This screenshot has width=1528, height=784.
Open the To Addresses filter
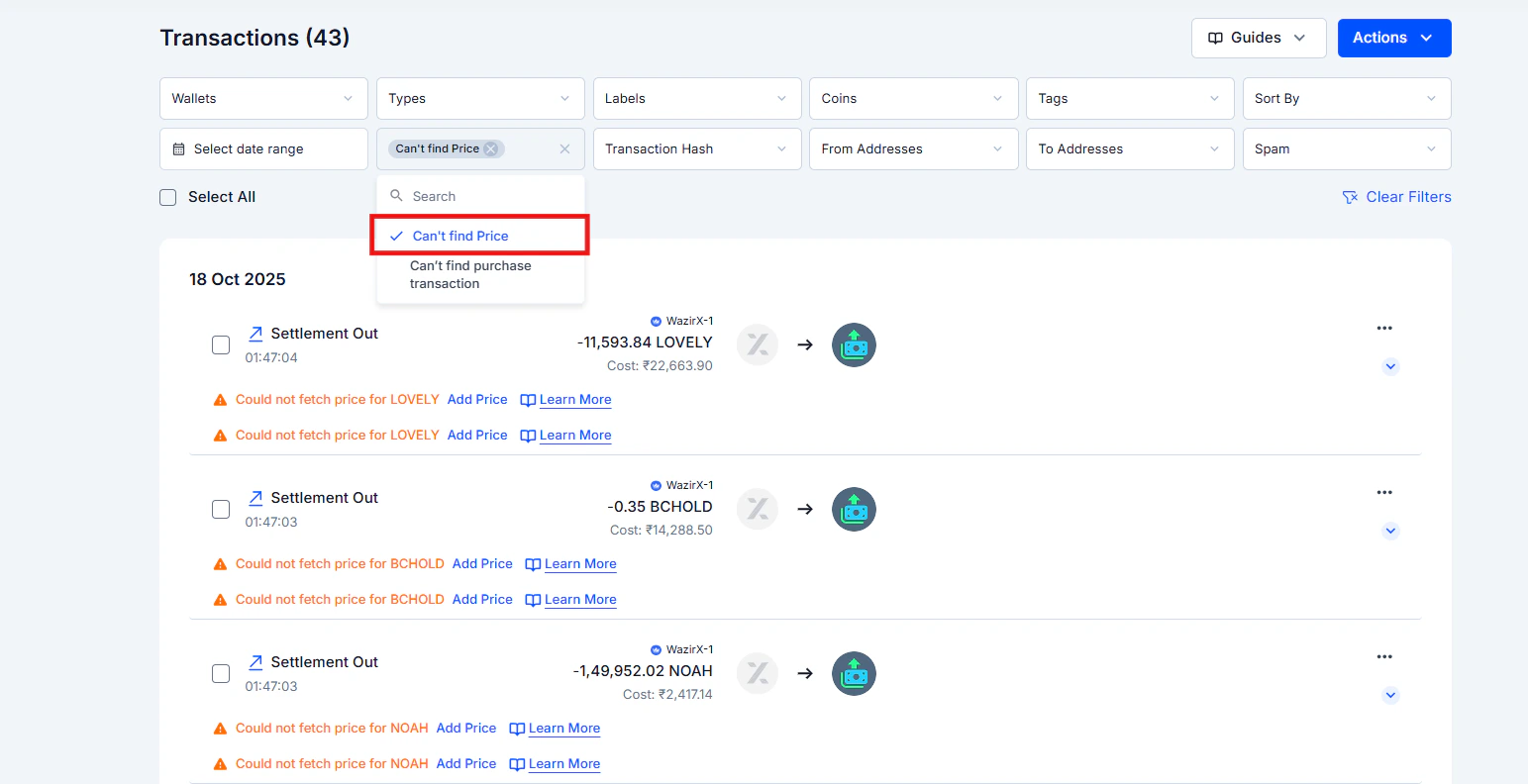(x=1130, y=148)
